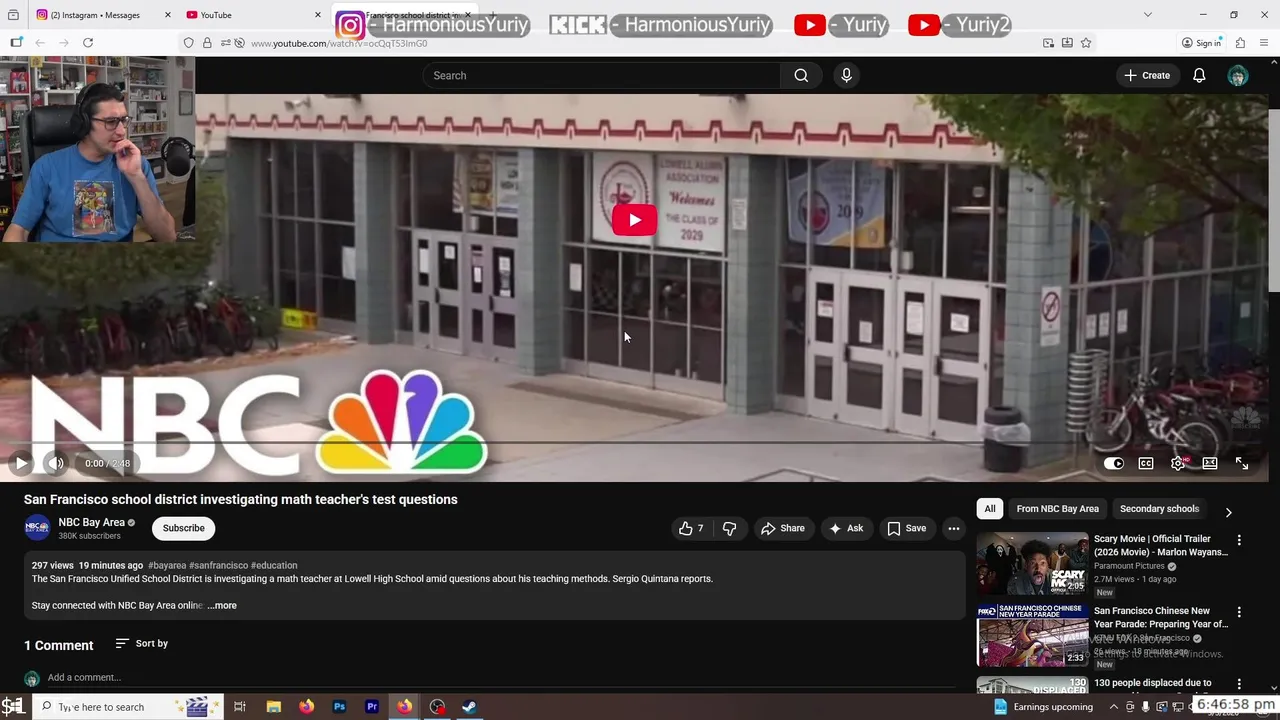The image size is (1280, 720).
Task: Open Scary Movie trailer thumbnail
Action: tap(1033, 563)
